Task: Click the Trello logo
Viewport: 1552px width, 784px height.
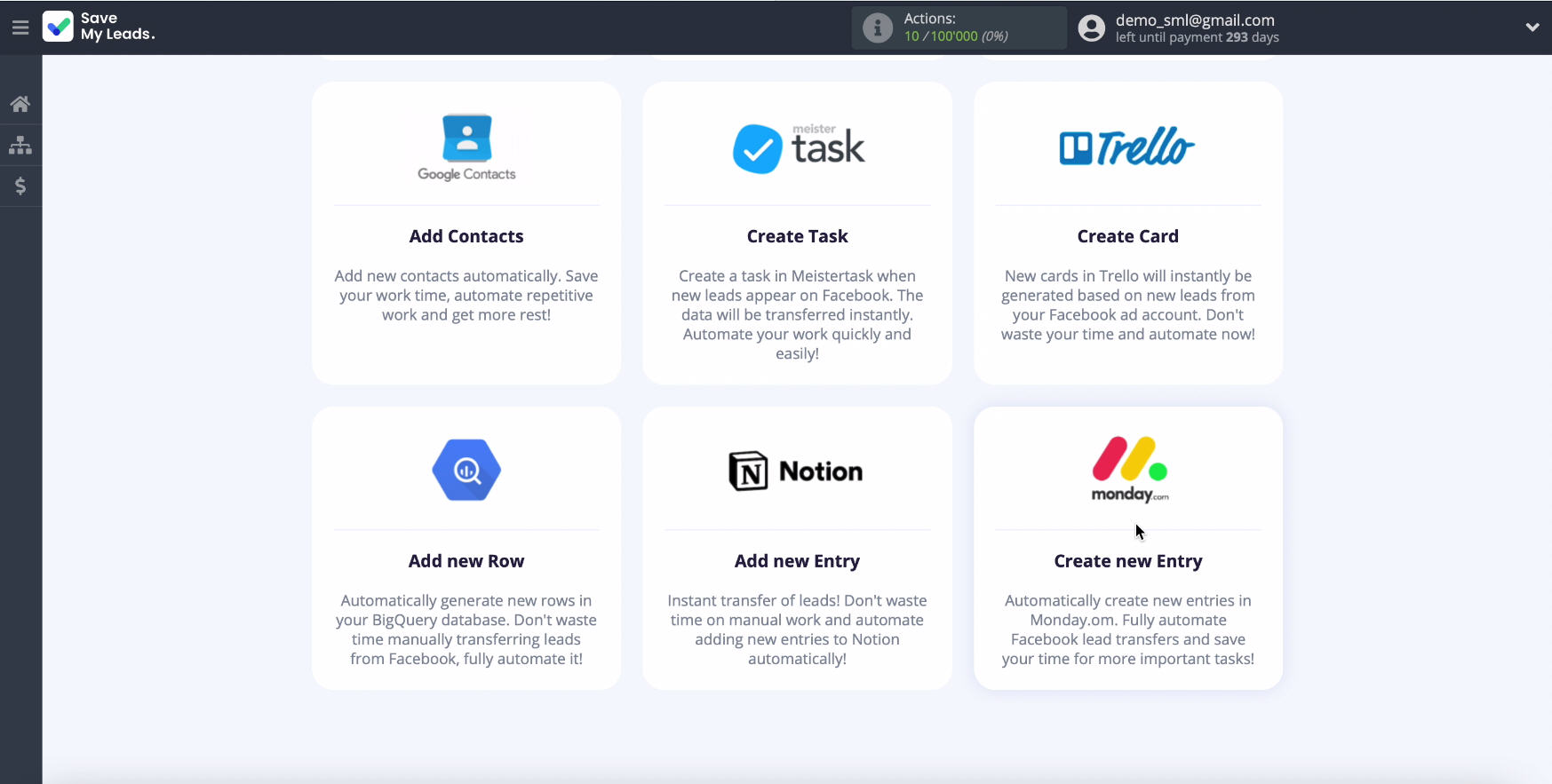Action: (1127, 147)
